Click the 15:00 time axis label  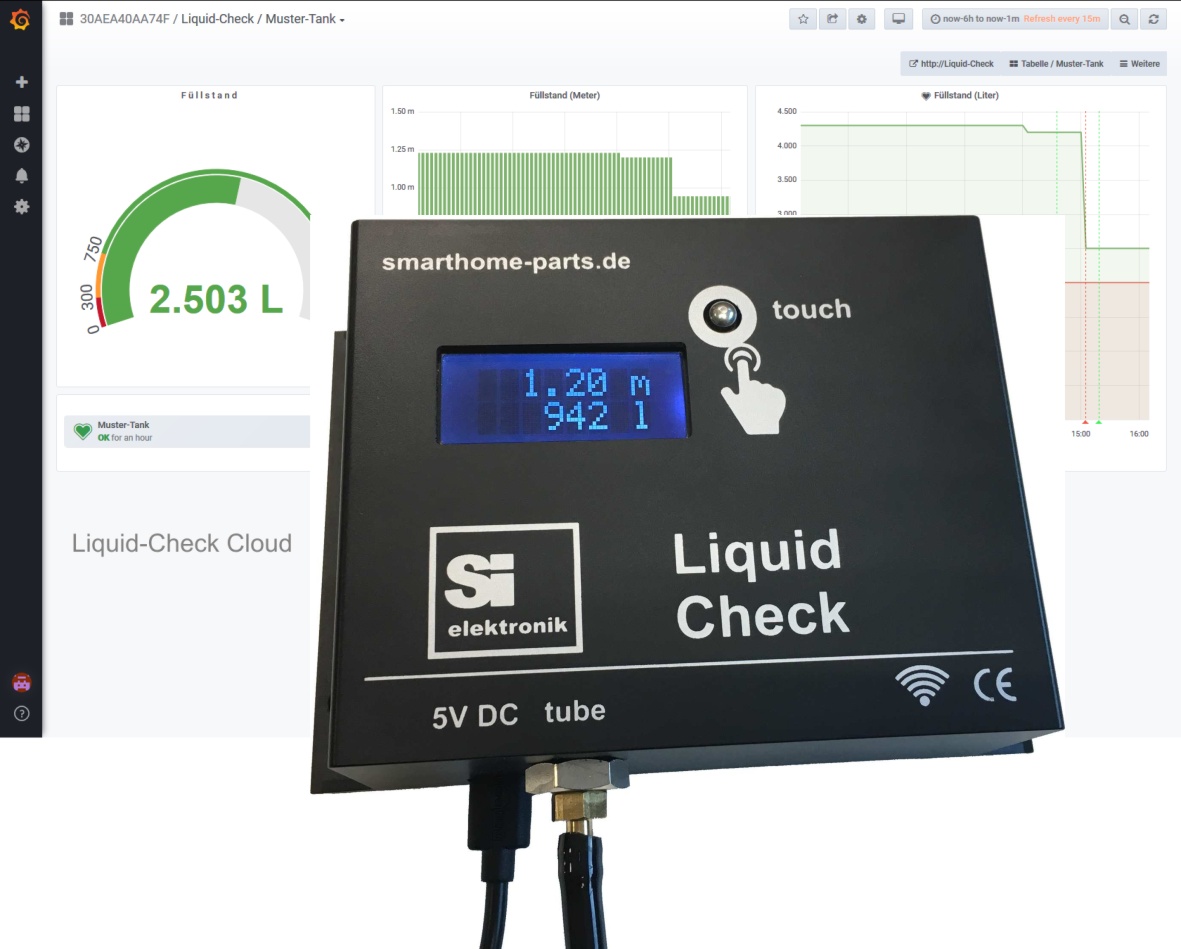[1081, 434]
